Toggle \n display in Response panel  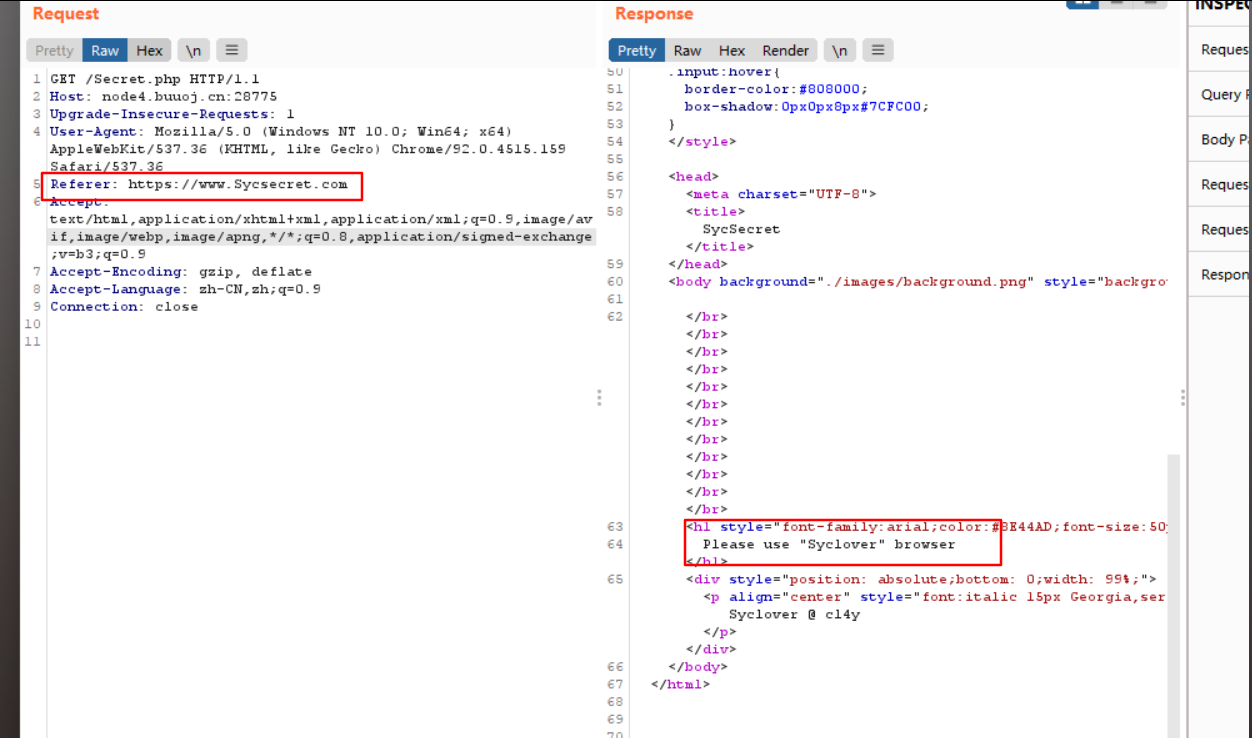point(840,50)
